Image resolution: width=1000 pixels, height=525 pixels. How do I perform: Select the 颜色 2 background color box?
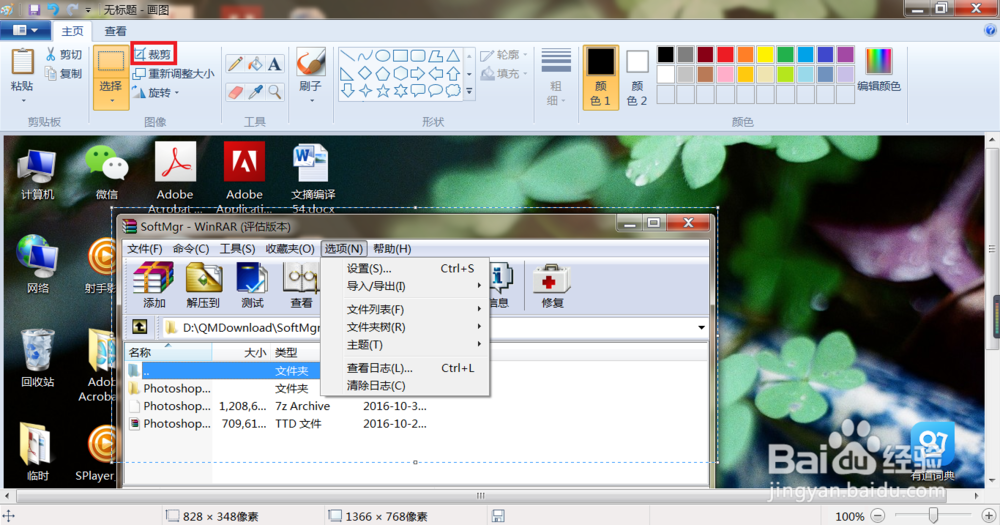[x=637, y=77]
